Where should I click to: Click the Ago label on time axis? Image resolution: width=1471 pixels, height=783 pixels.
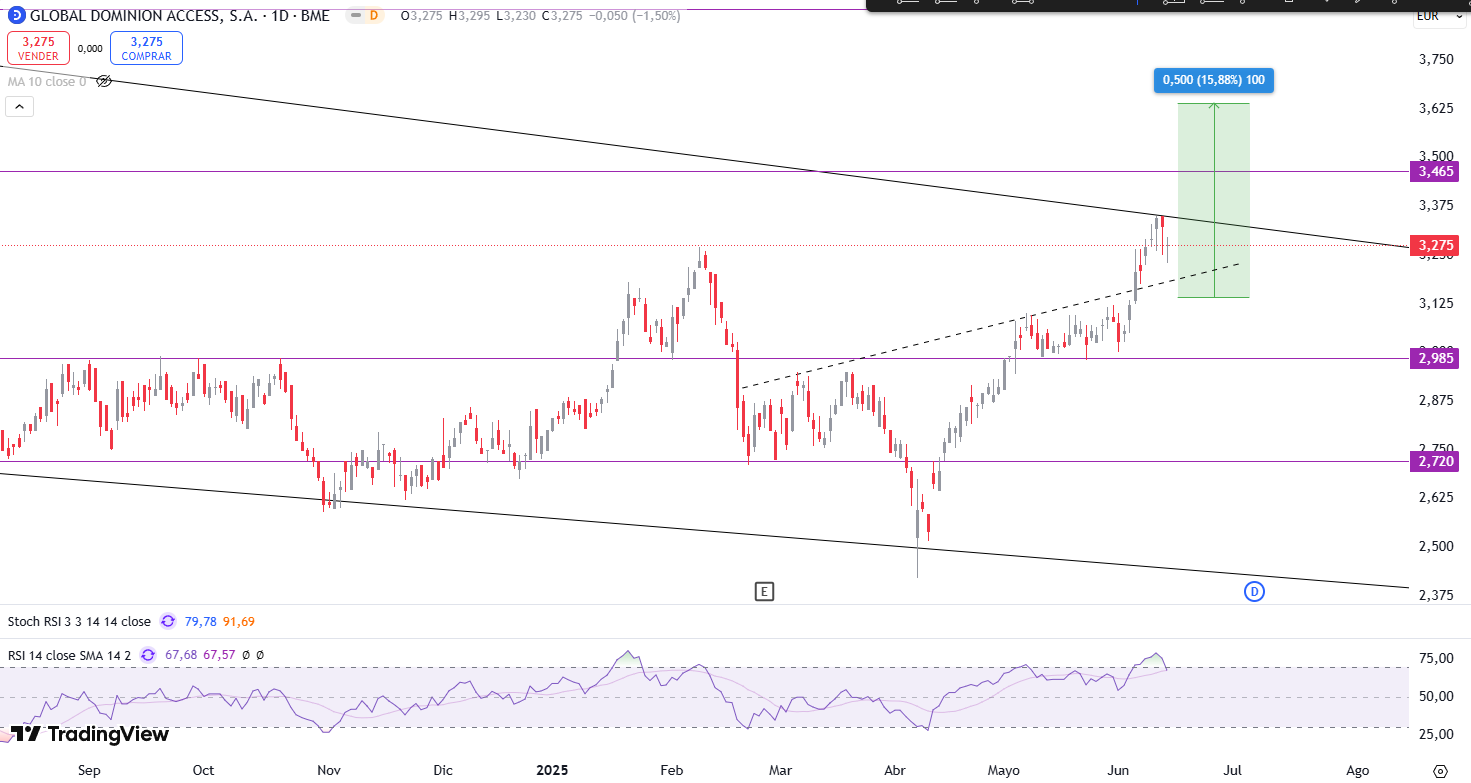[x=1357, y=771]
